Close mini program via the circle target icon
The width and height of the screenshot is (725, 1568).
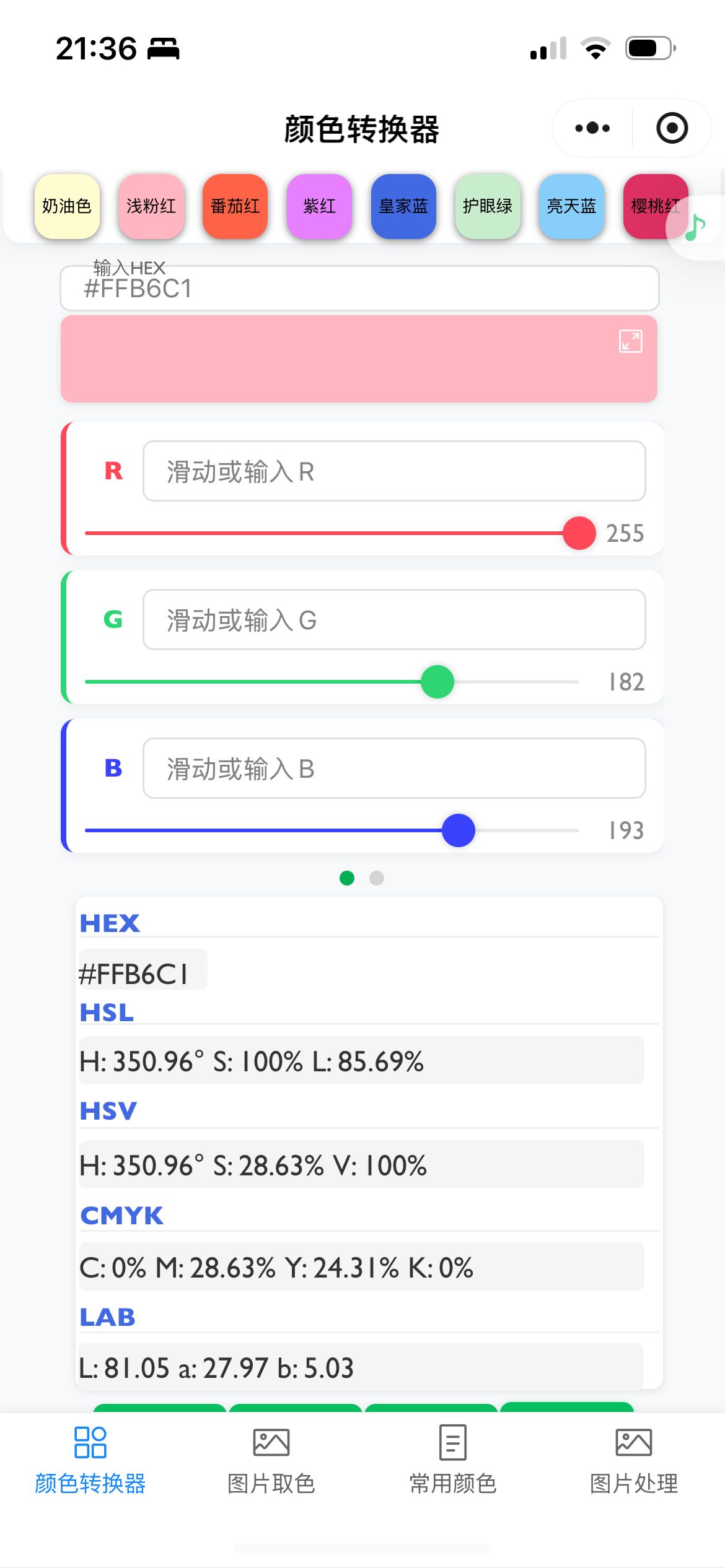pyautogui.click(x=672, y=128)
